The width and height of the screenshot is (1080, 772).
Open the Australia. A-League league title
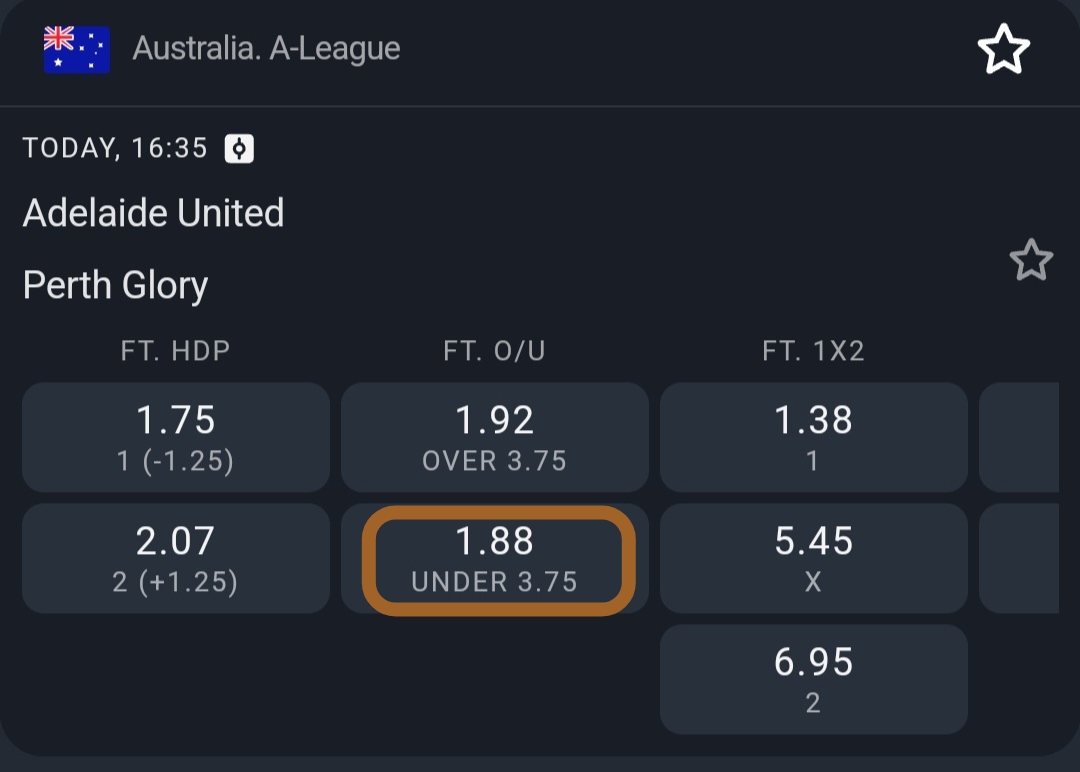click(x=266, y=48)
